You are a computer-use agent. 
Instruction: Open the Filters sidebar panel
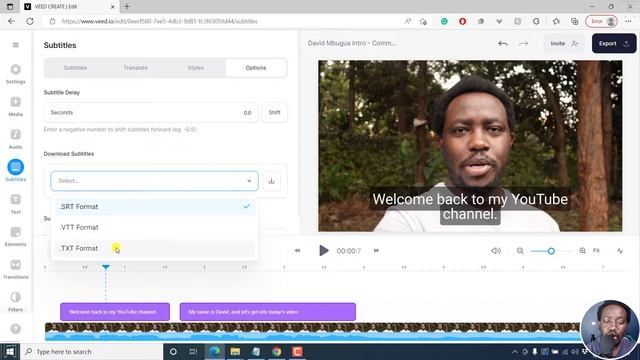point(16,302)
